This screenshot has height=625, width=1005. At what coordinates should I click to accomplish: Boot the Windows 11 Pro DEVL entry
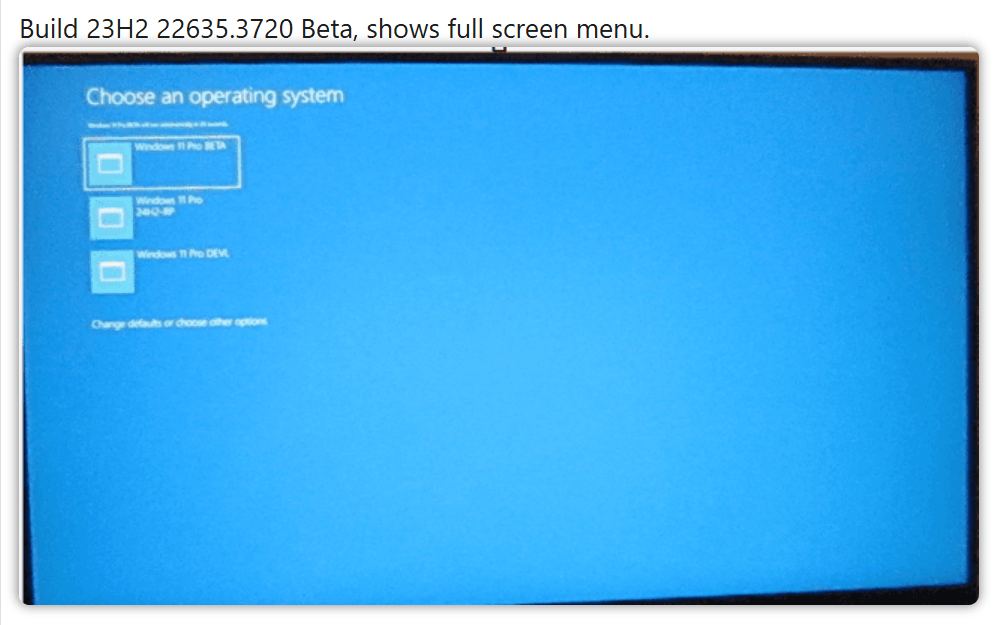pos(160,271)
